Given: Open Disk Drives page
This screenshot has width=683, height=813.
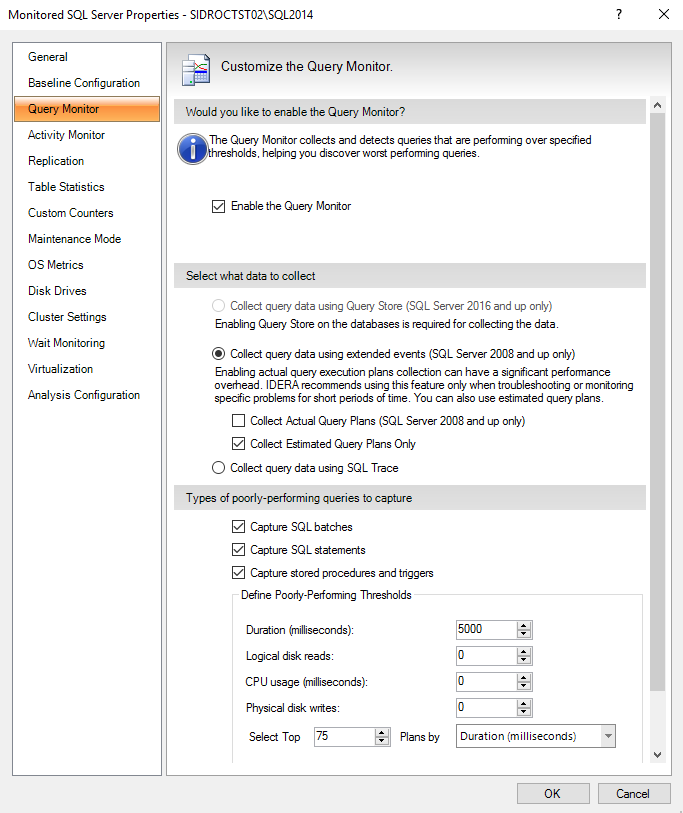Looking at the screenshot, I should point(87,290).
